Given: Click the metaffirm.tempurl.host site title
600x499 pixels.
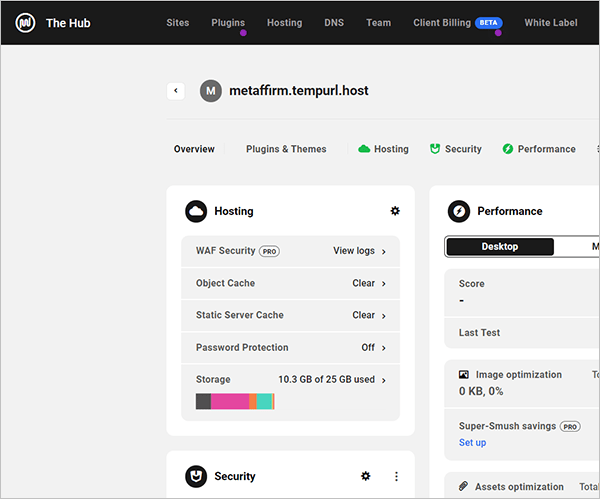Looking at the screenshot, I should [298, 91].
